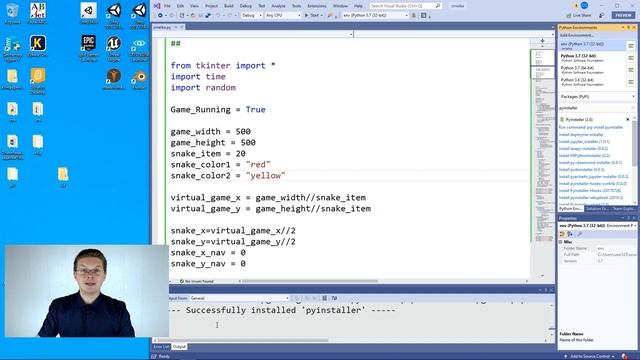Open the env (Python 3.7) environment dropdown
640x360 pixels.
point(375,15)
